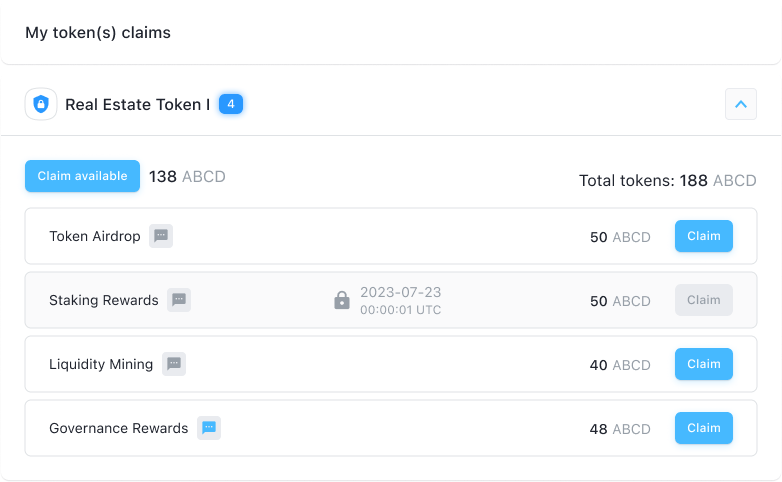
Task: Claim the Governance Rewards 48 ABCD
Action: (x=704, y=428)
